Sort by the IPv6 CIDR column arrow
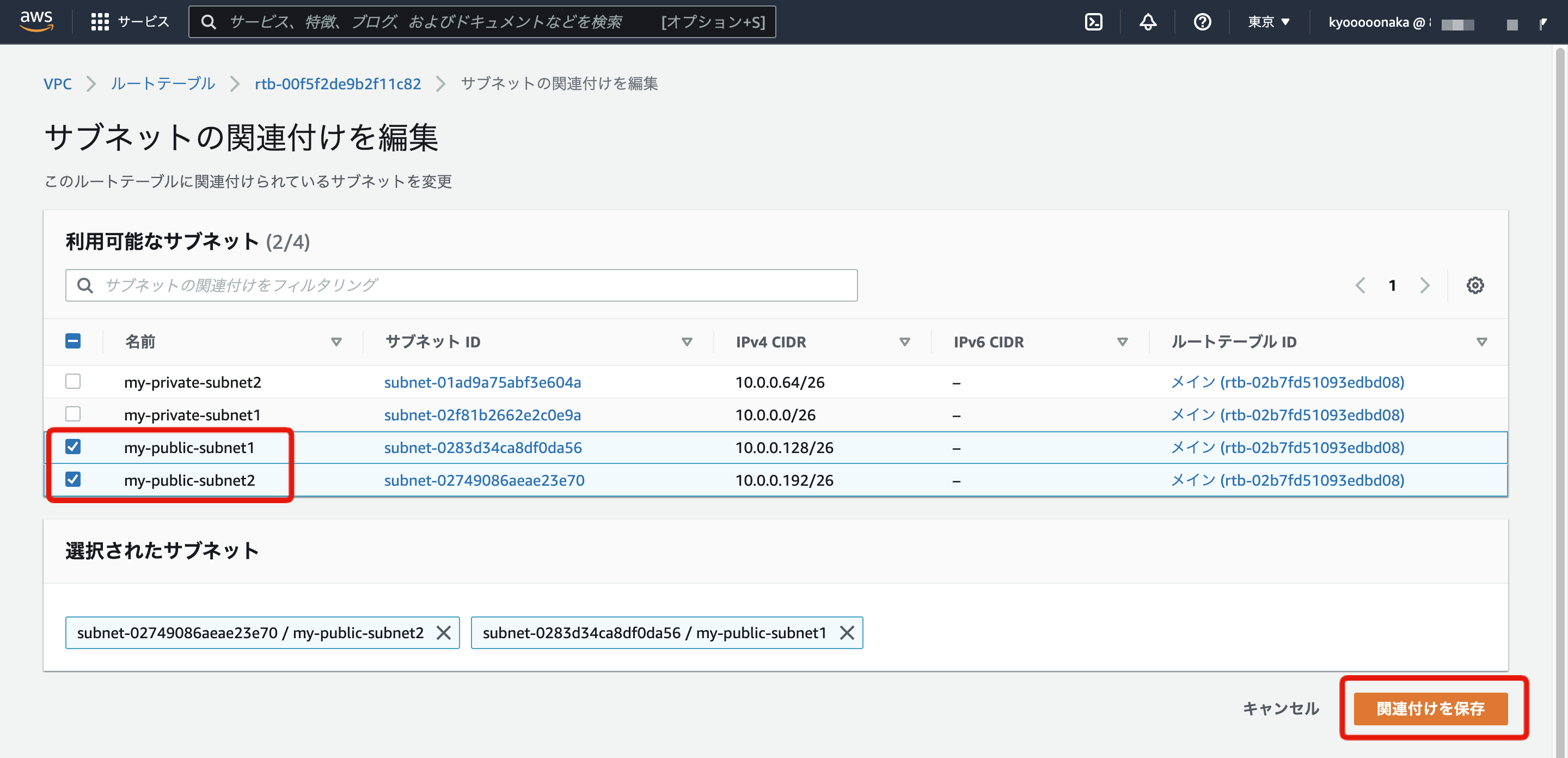The image size is (1568, 758). (1123, 342)
